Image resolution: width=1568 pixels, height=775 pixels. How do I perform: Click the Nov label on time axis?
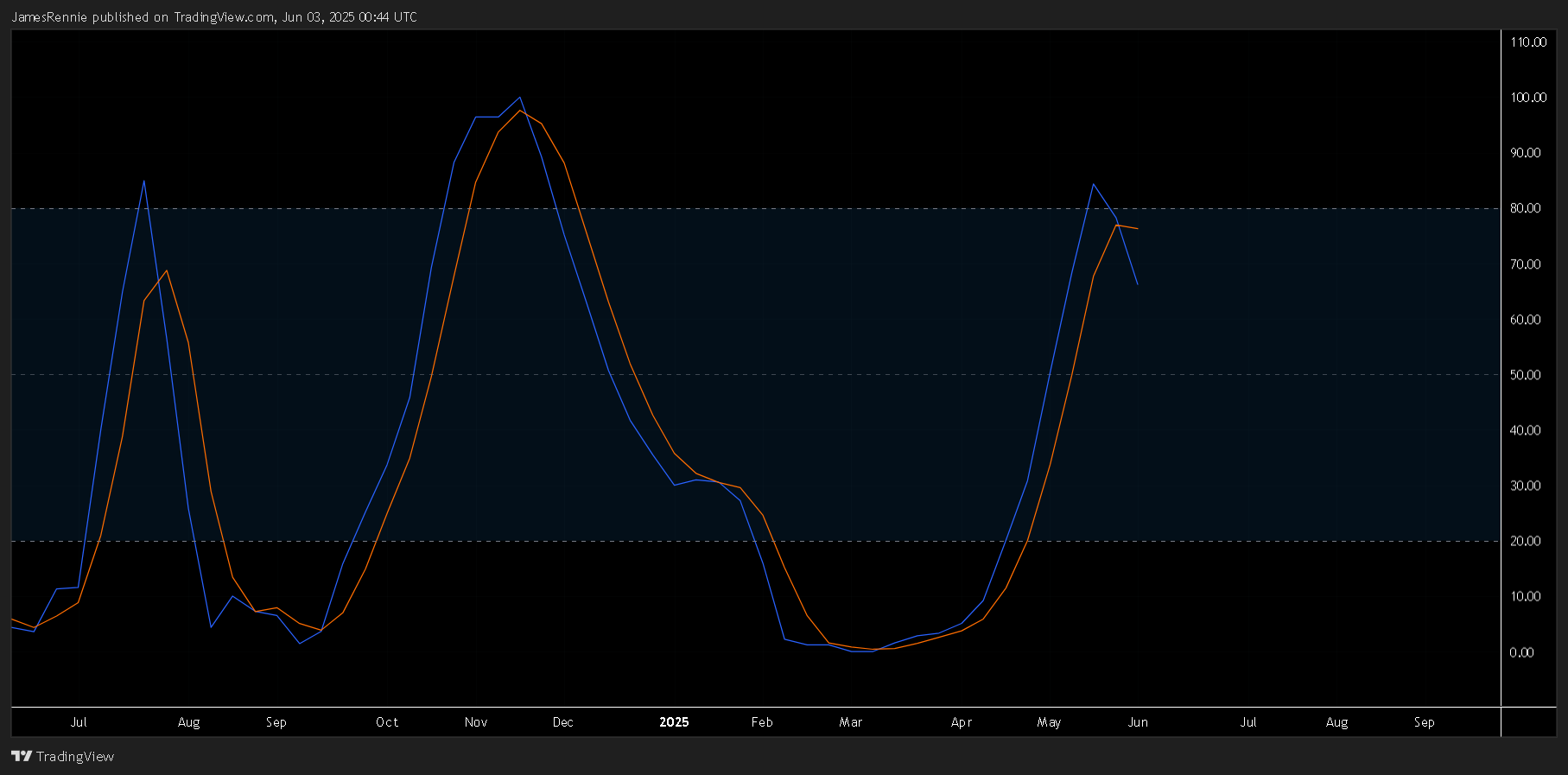pyautogui.click(x=476, y=722)
